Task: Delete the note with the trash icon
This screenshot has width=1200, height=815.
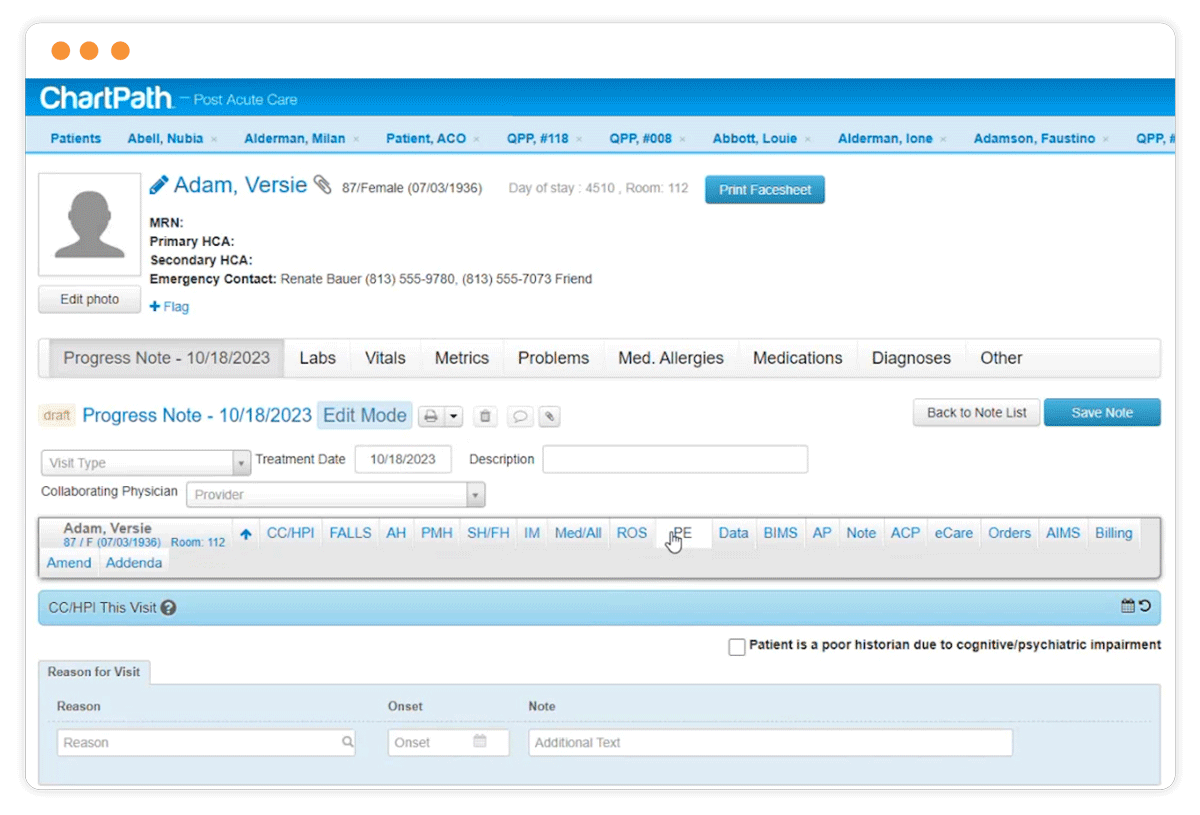Action: [485, 416]
